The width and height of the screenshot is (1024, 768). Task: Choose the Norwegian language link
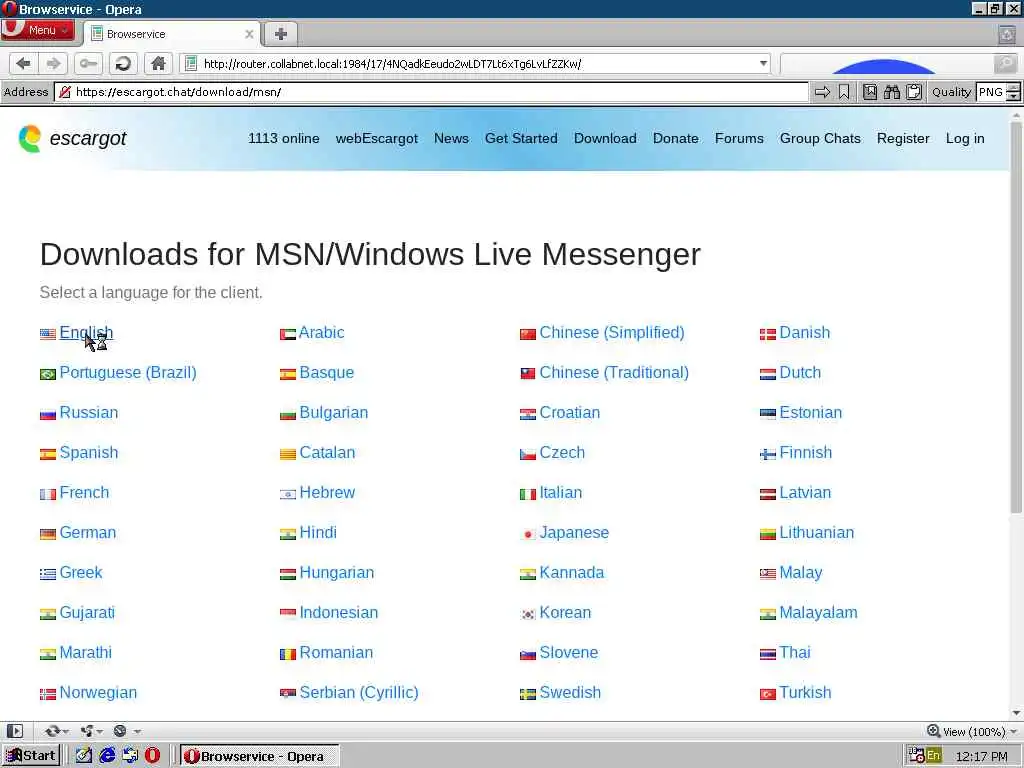click(98, 692)
